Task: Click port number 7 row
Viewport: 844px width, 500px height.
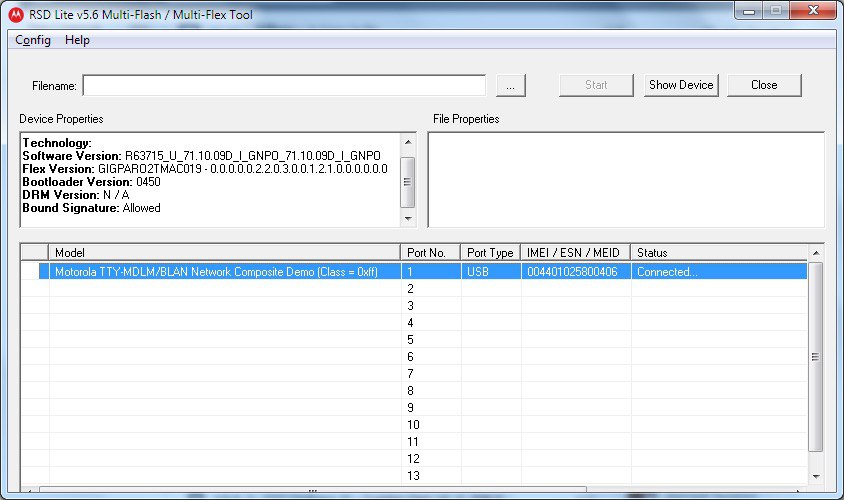Action: [x=414, y=374]
